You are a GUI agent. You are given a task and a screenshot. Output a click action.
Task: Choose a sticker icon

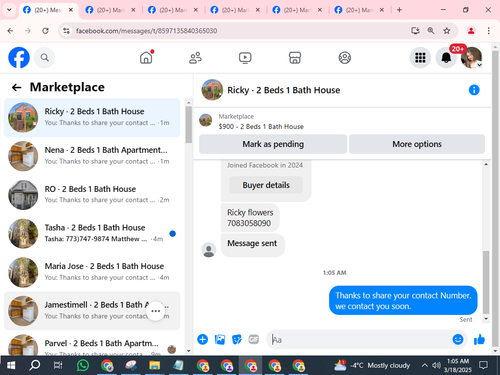point(237,339)
